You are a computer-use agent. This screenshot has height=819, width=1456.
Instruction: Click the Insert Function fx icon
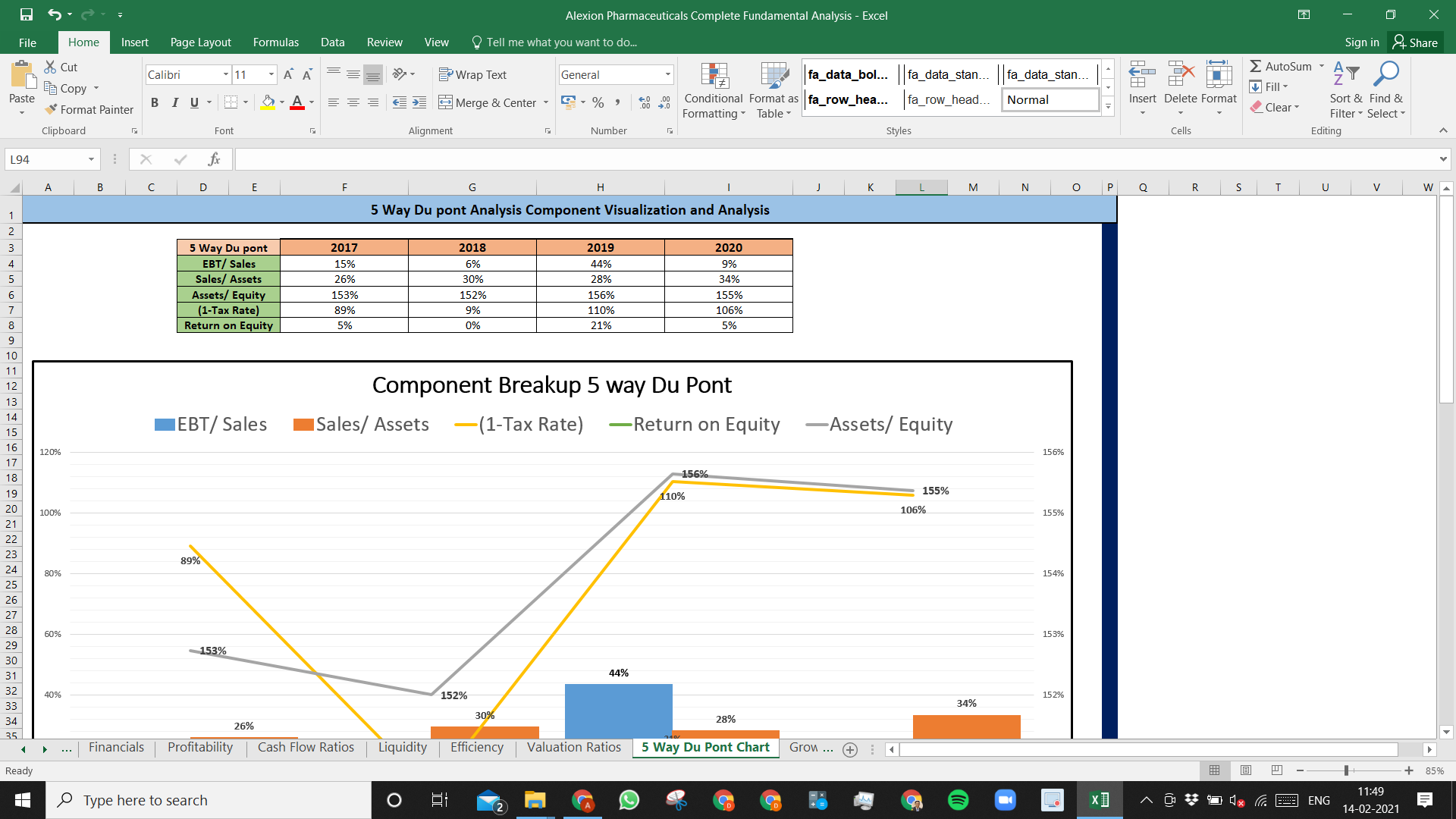pos(215,159)
